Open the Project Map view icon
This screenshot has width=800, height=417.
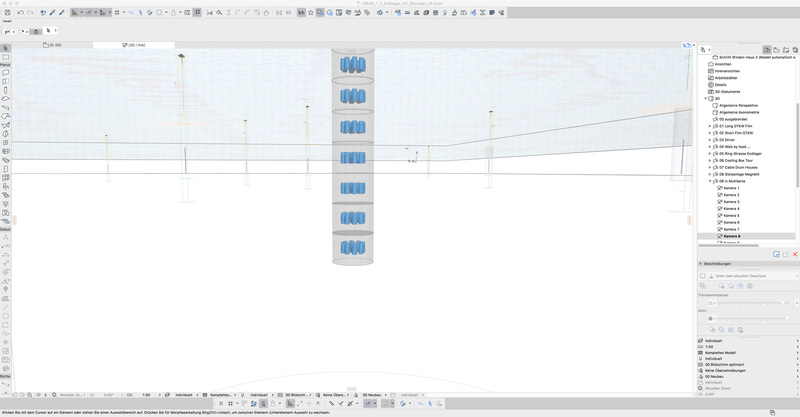[767, 49]
